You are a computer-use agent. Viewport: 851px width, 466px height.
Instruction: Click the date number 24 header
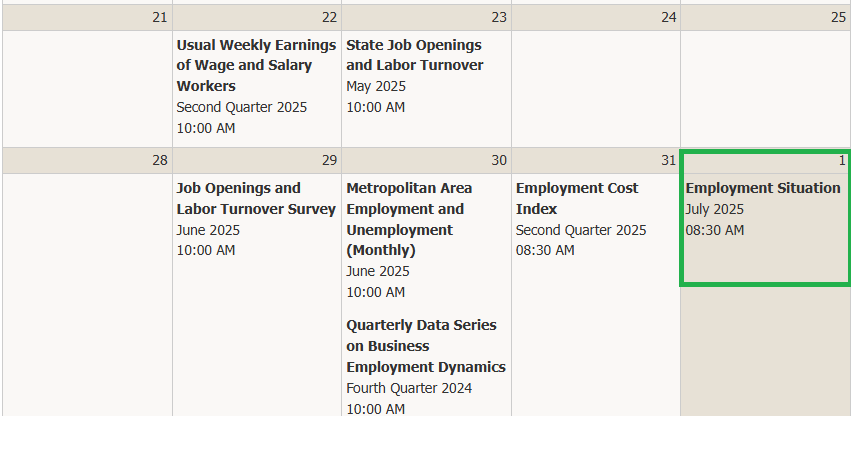tap(669, 17)
